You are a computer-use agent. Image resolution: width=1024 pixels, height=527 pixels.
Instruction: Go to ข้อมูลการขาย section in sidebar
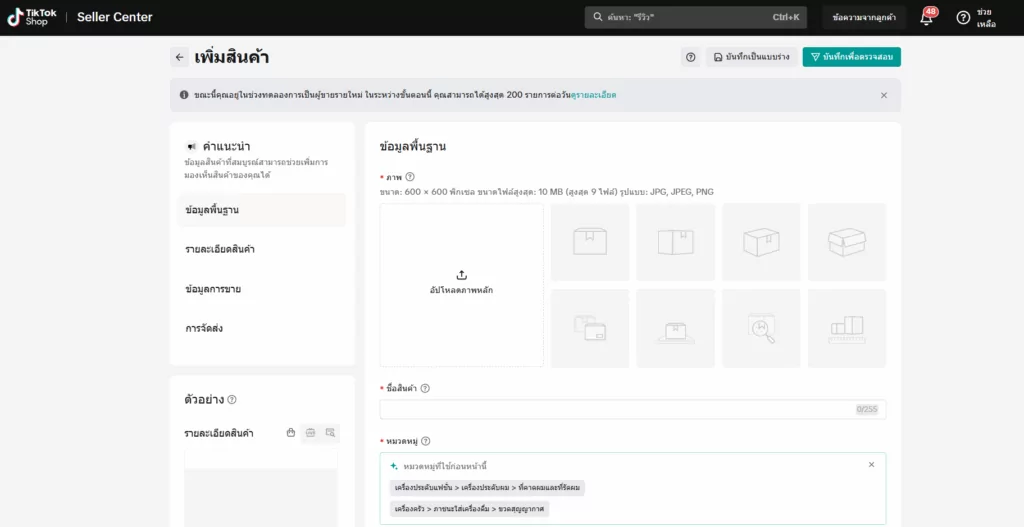(x=213, y=289)
